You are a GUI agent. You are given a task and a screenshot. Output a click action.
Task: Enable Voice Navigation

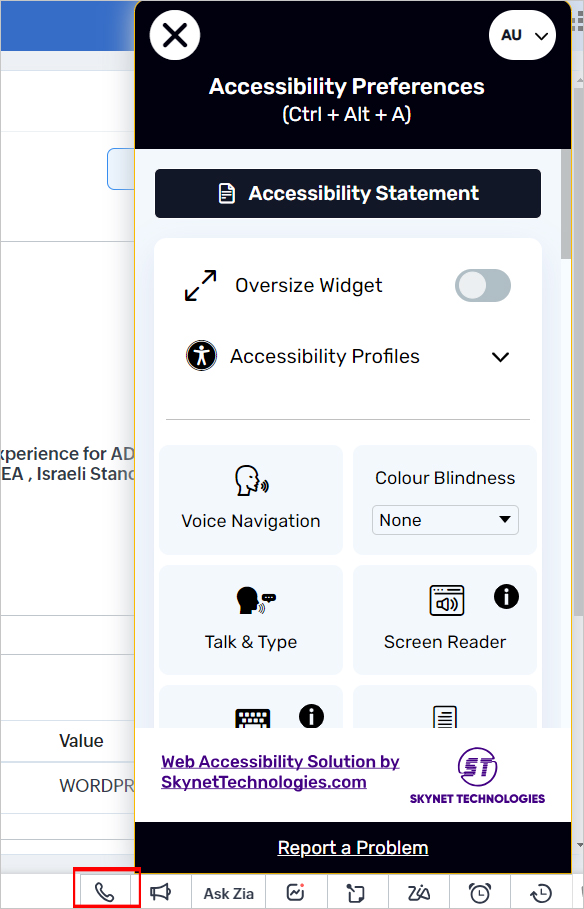pos(250,500)
